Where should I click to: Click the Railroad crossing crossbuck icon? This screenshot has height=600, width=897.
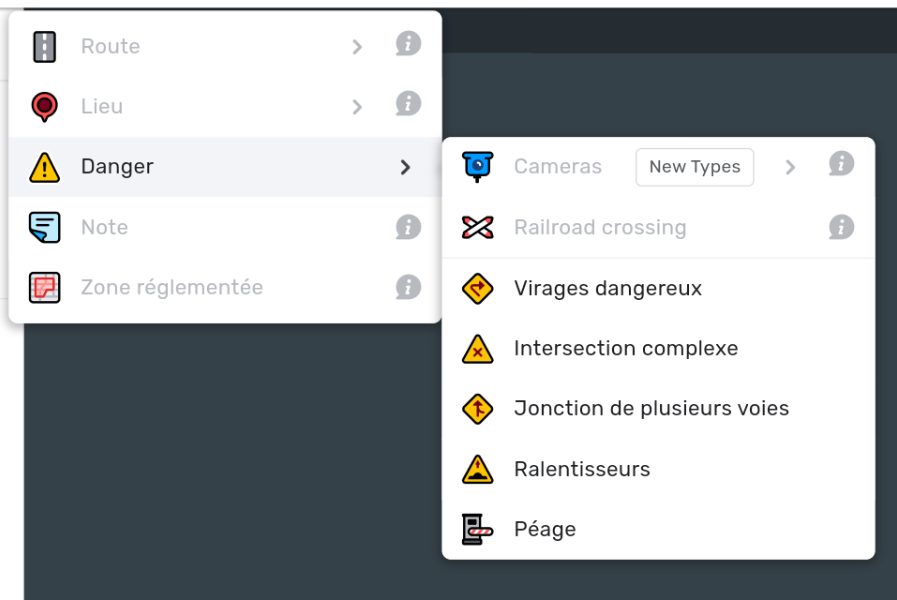coord(478,228)
